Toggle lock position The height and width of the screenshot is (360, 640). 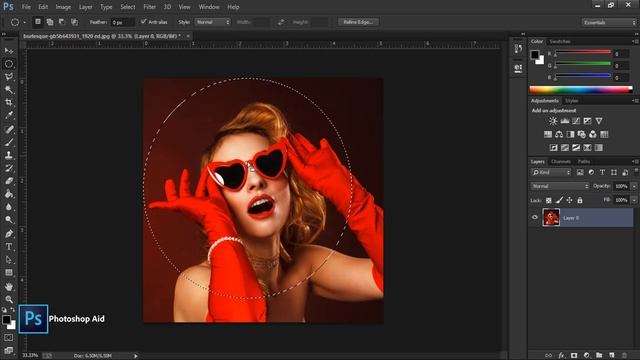(569, 200)
